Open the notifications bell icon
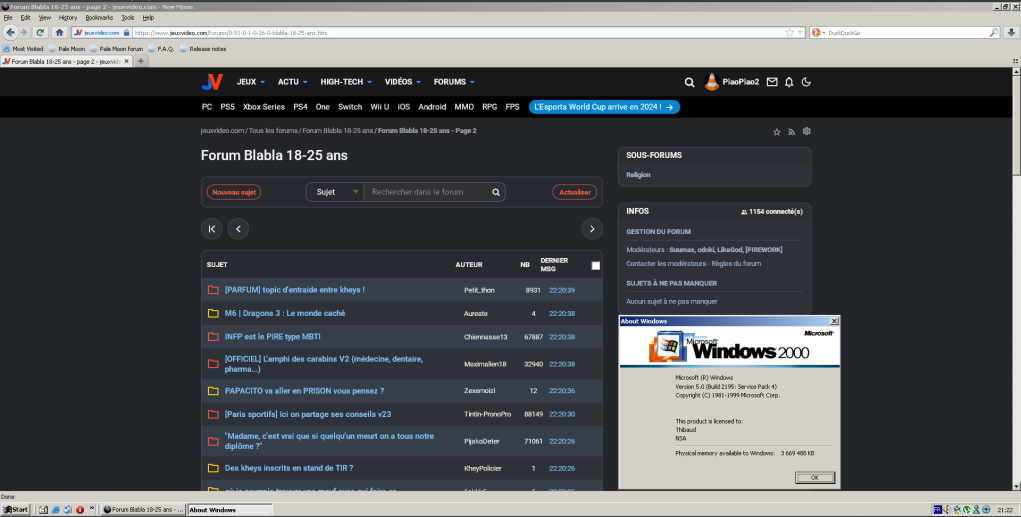Viewport: 1021px width, 517px height. (789, 82)
